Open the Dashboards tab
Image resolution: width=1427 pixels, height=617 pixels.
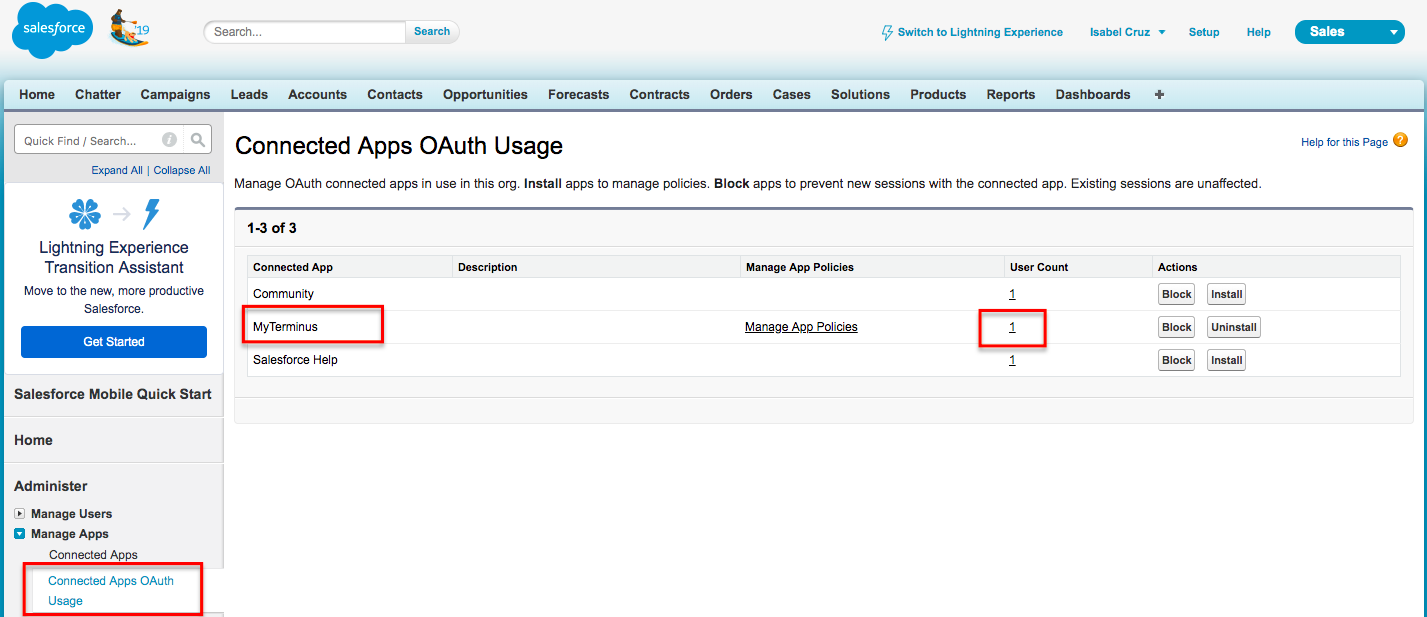coord(1093,94)
